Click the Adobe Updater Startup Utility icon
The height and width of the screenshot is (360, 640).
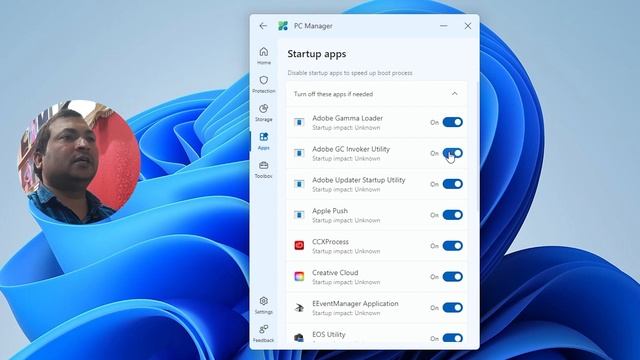tap(299, 184)
